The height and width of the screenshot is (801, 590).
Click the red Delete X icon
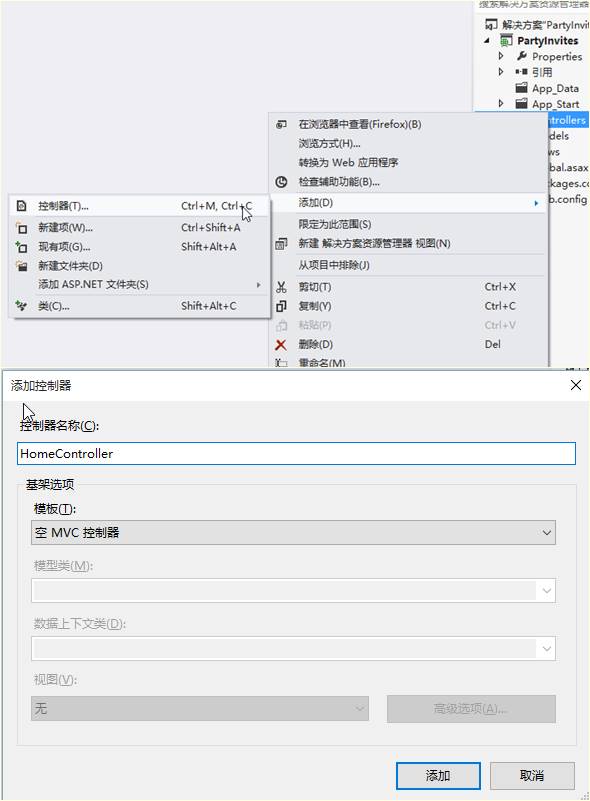(x=281, y=345)
